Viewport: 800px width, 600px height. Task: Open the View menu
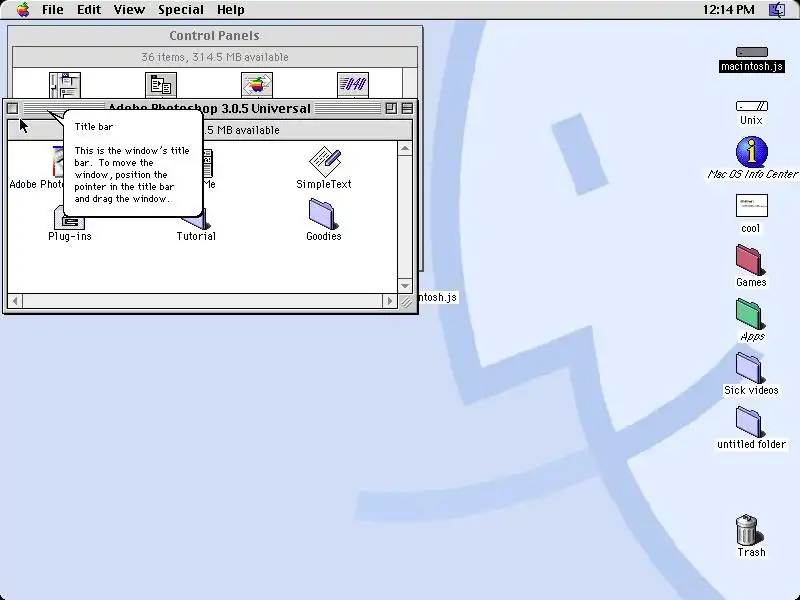tap(129, 10)
